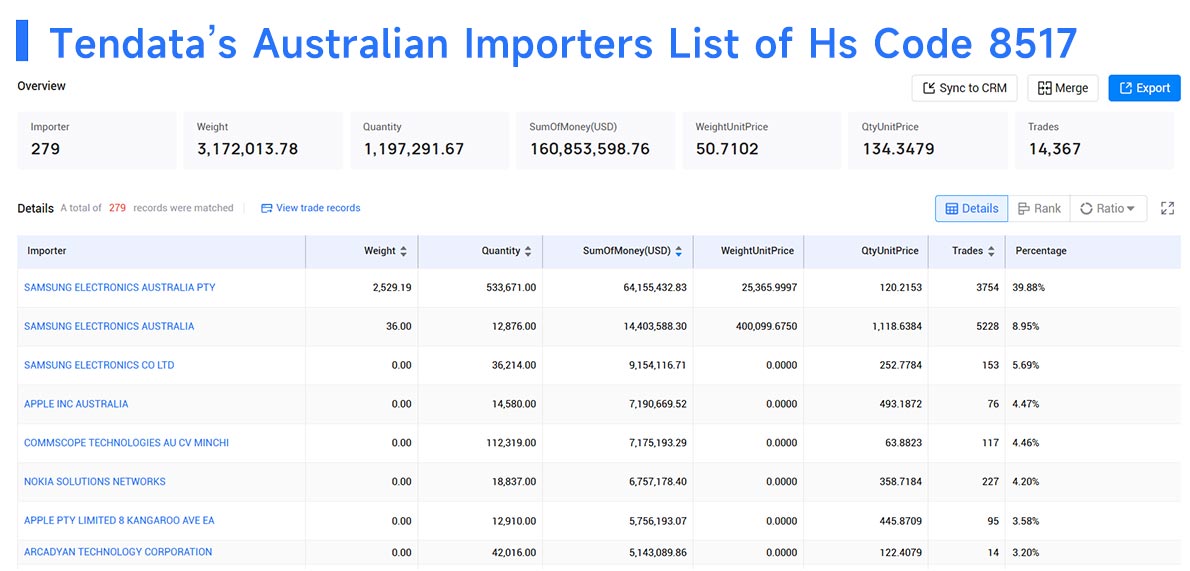Screen dimensions: 1190x571
Task: Click the Sync to CRM button
Action: 965,88
